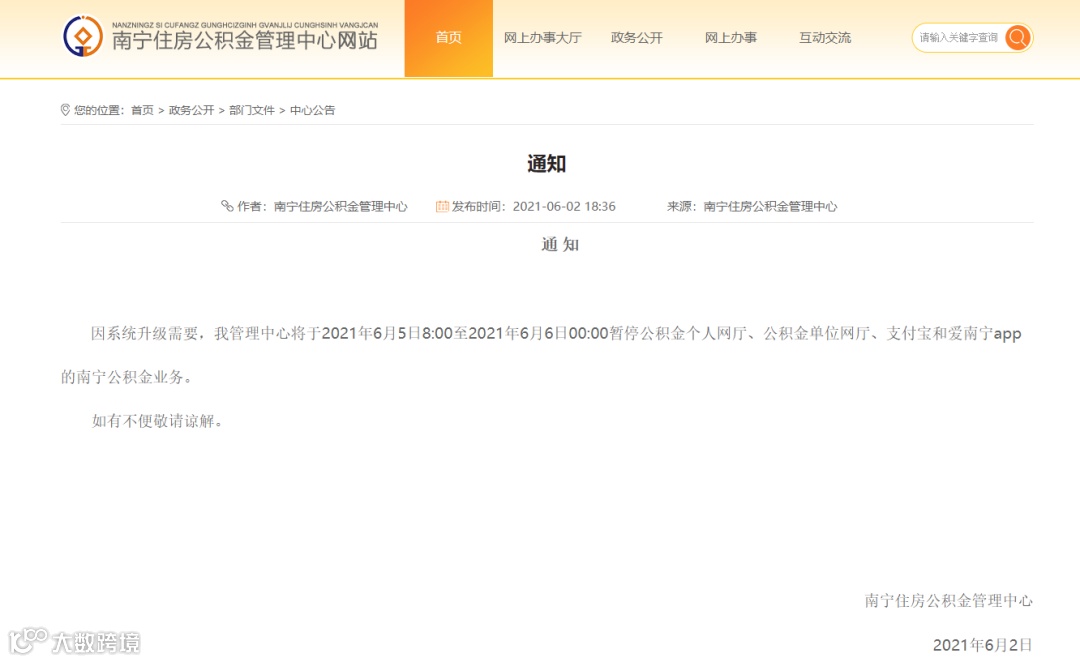Click the sentence 如有不便敬请谅解。
The image size is (1080, 662).
(158, 421)
